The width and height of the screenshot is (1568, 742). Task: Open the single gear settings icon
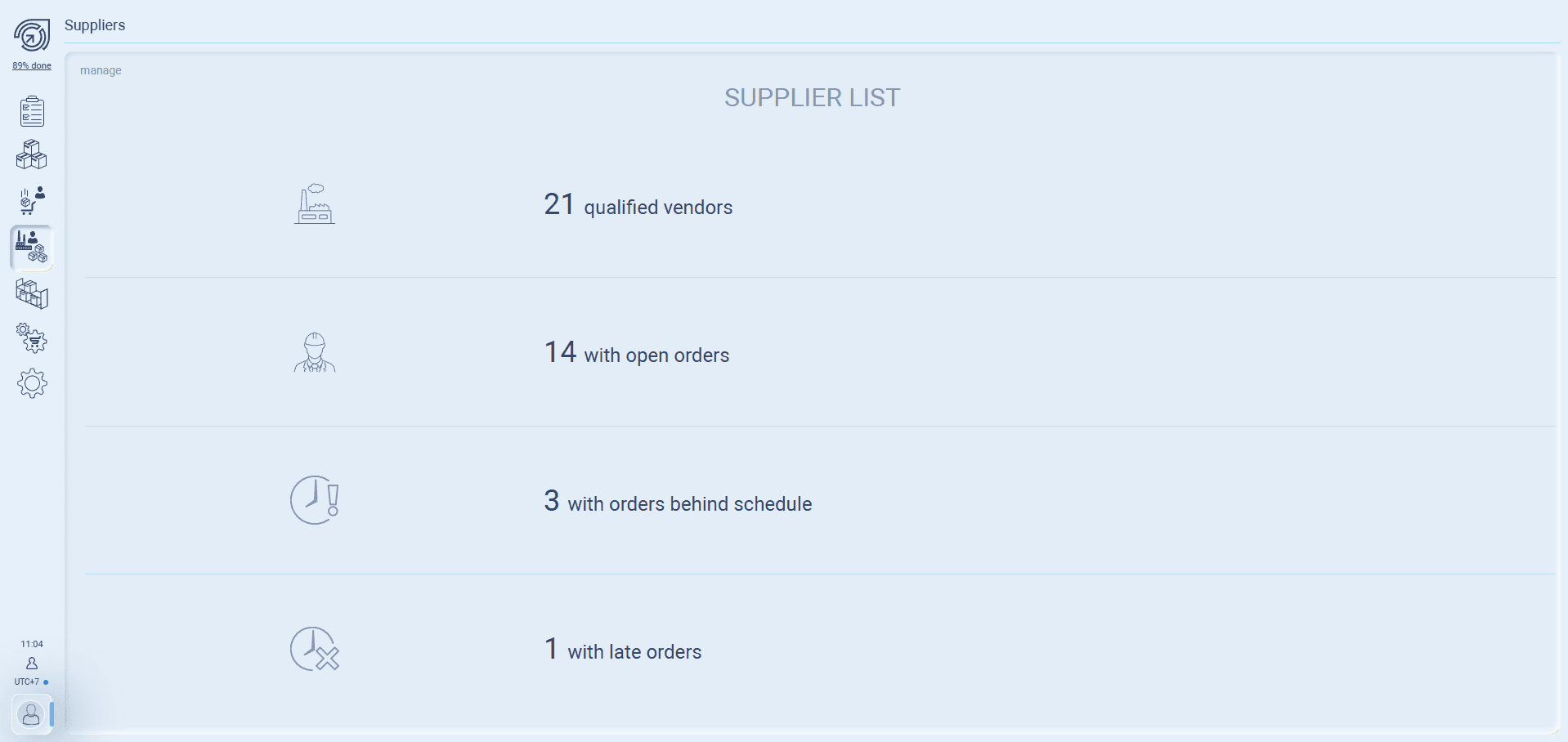32,383
